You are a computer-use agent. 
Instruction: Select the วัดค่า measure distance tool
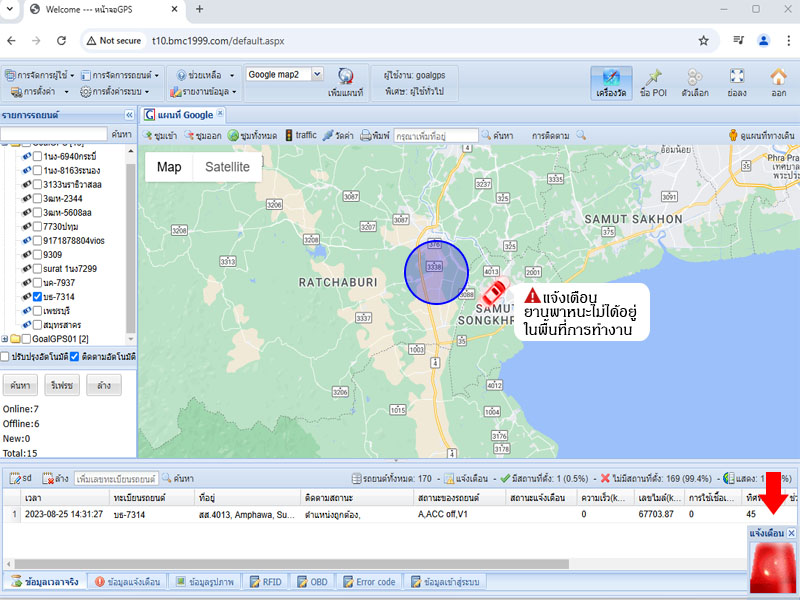click(338, 136)
